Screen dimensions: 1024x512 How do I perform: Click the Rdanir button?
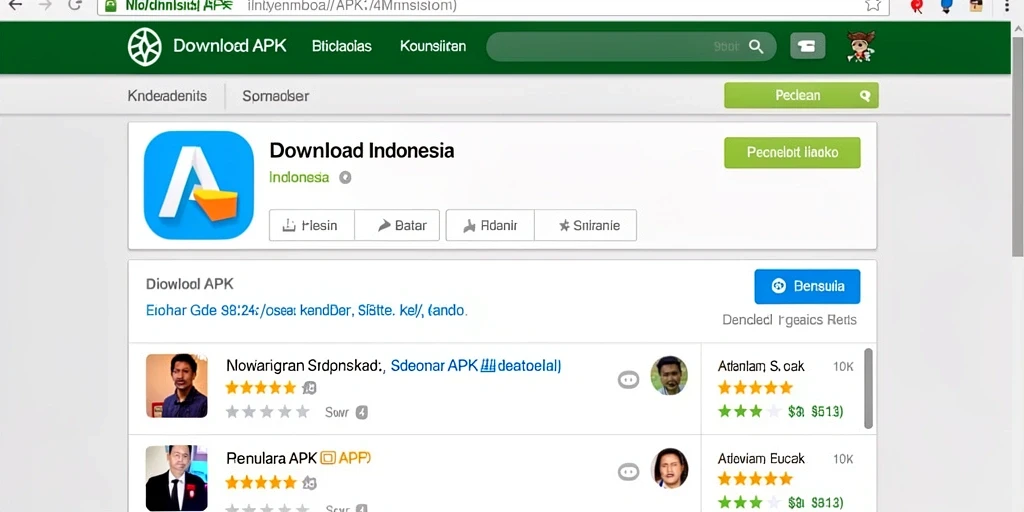pos(490,225)
